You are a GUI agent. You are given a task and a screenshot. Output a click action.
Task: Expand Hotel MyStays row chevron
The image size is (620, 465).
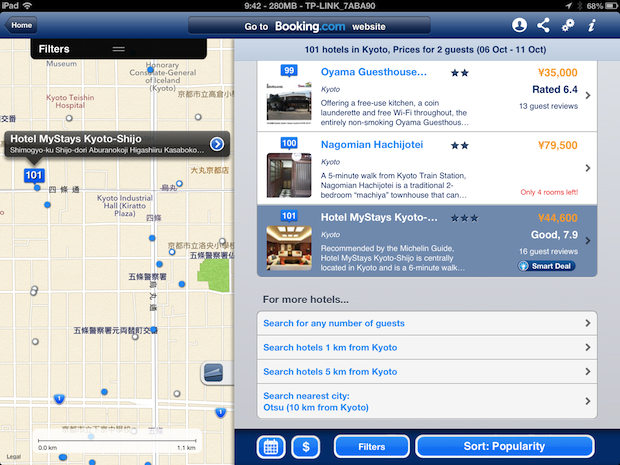pos(588,241)
